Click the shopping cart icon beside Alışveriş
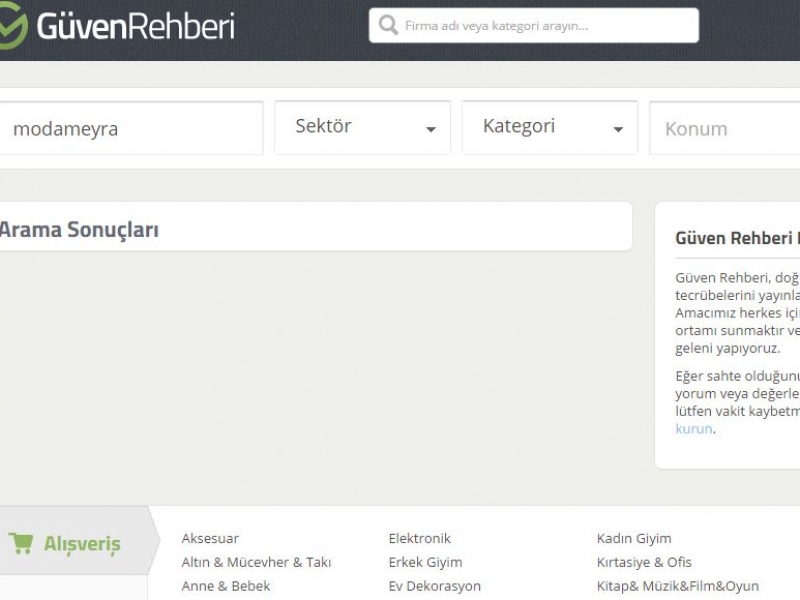The height and width of the screenshot is (600, 800). [21, 543]
